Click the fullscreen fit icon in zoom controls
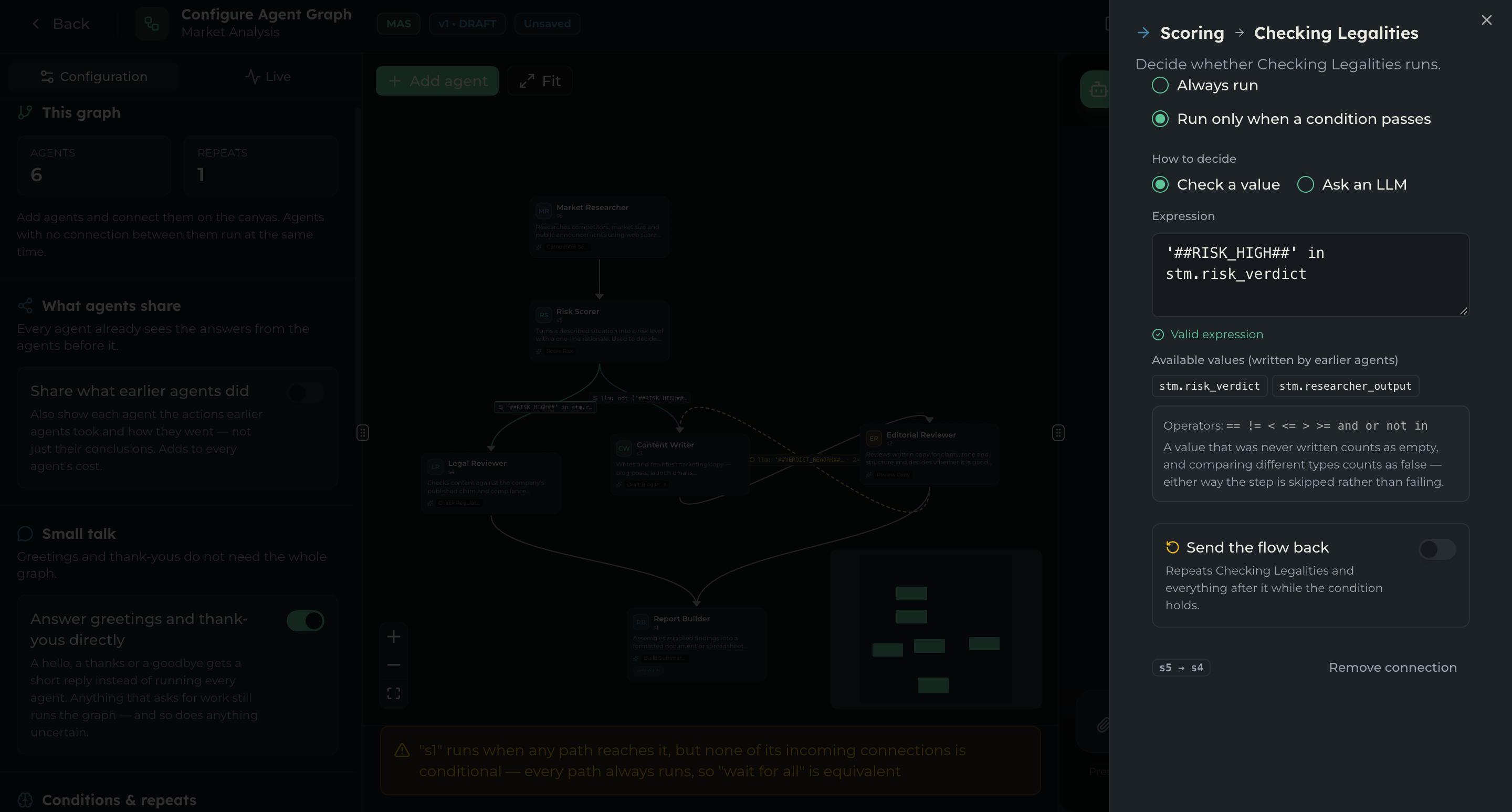This screenshot has width=1512, height=812. click(x=393, y=693)
